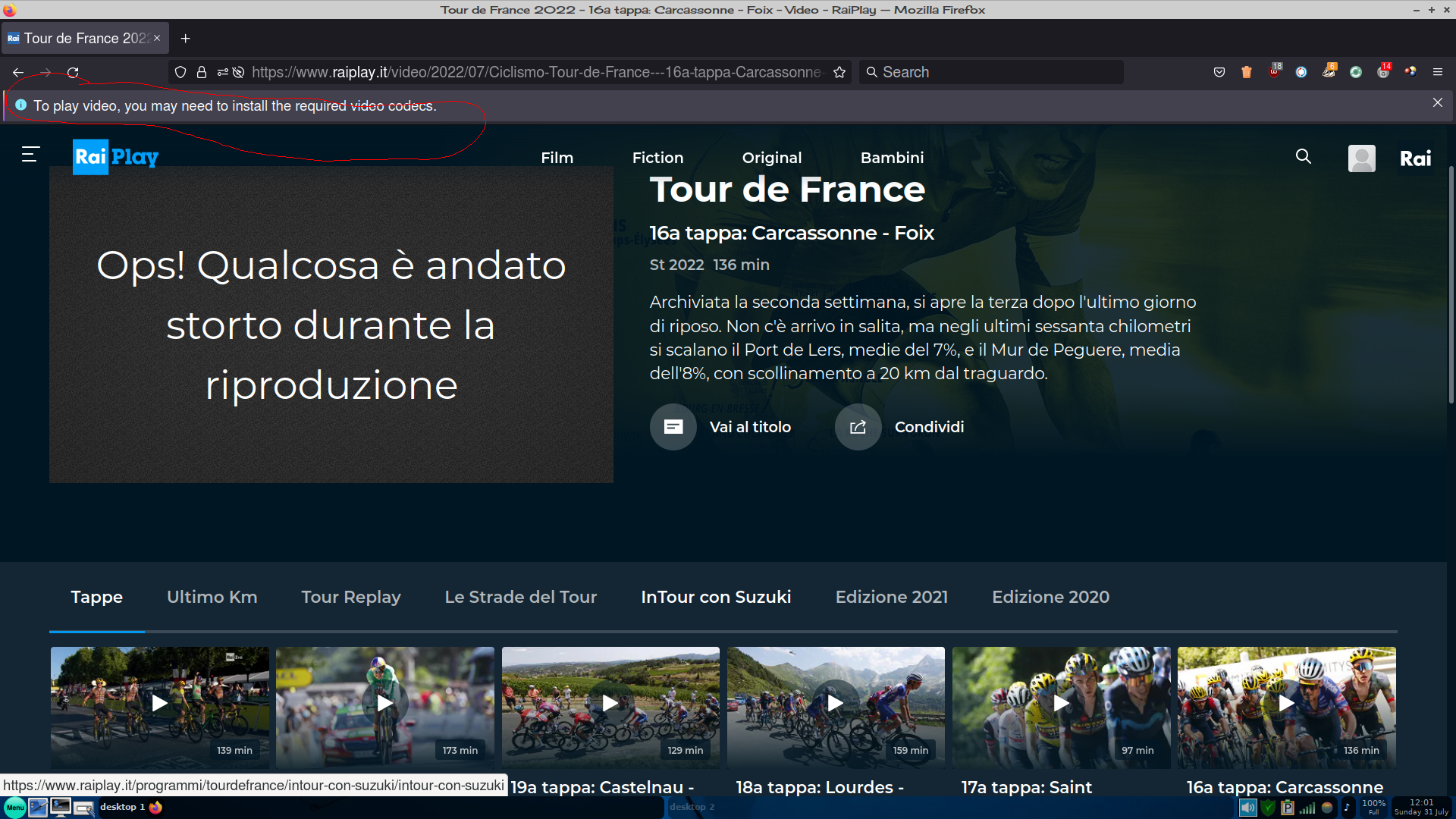Screen dimensions: 1456x819
Task: Open the Firefox application menu
Action: click(1437, 72)
